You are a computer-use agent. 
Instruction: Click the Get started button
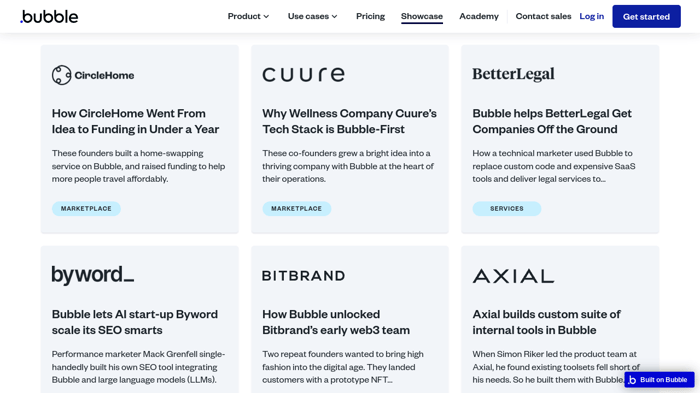coord(646,17)
